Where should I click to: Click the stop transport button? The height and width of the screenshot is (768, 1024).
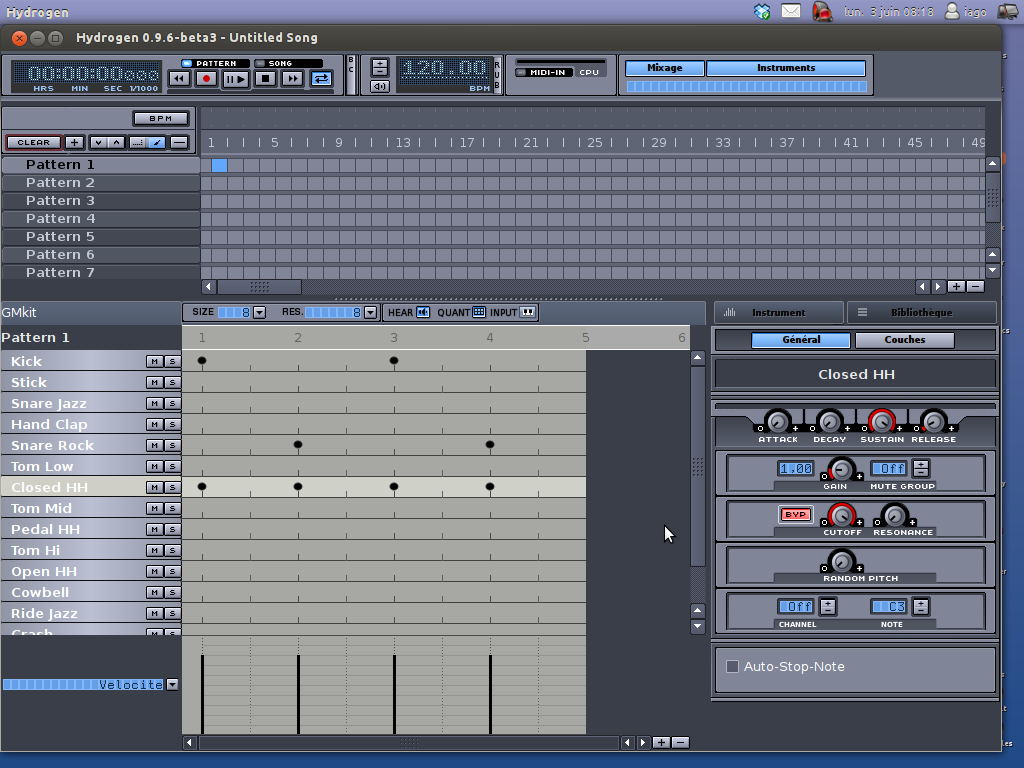point(265,79)
